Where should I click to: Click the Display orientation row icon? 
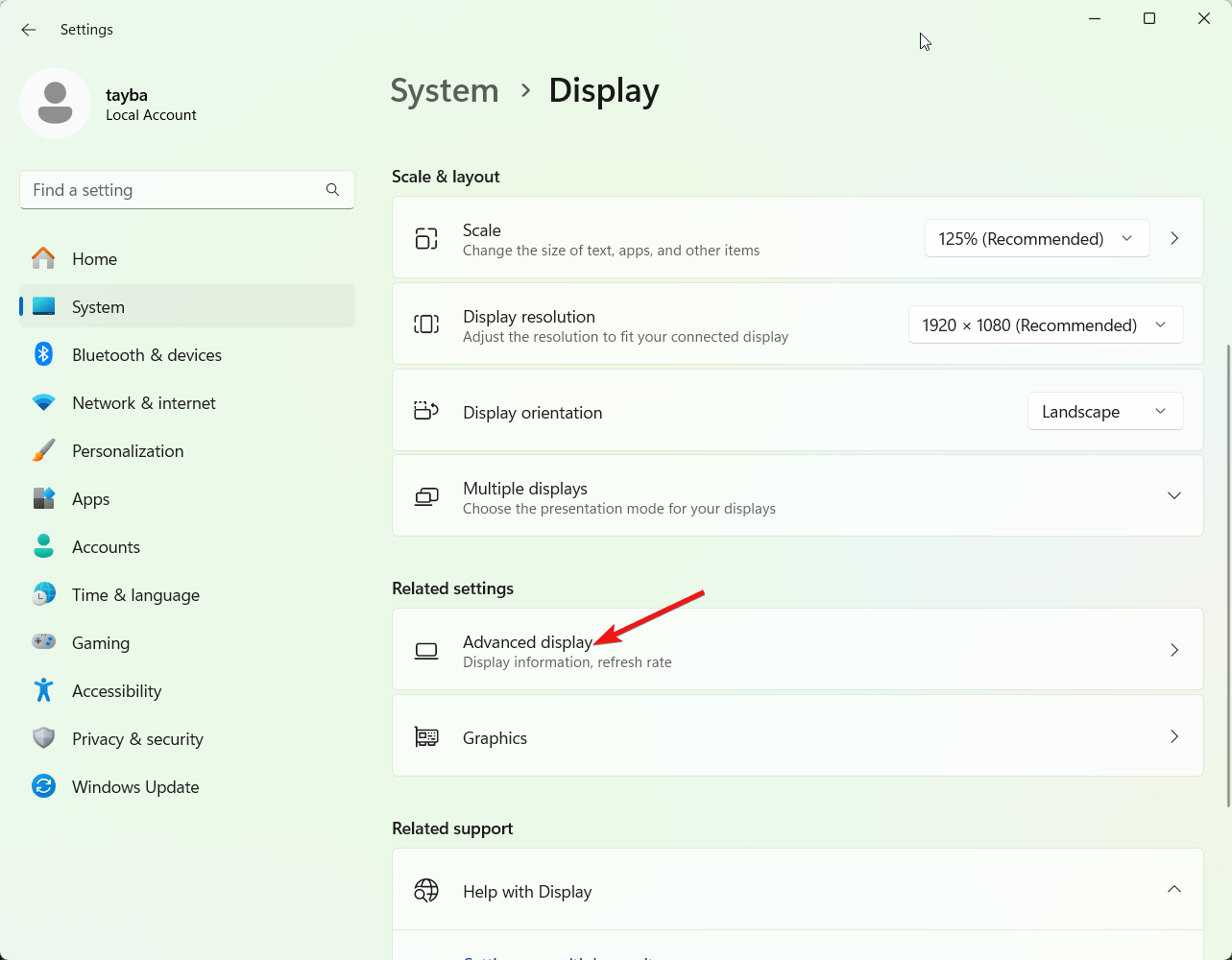point(426,411)
